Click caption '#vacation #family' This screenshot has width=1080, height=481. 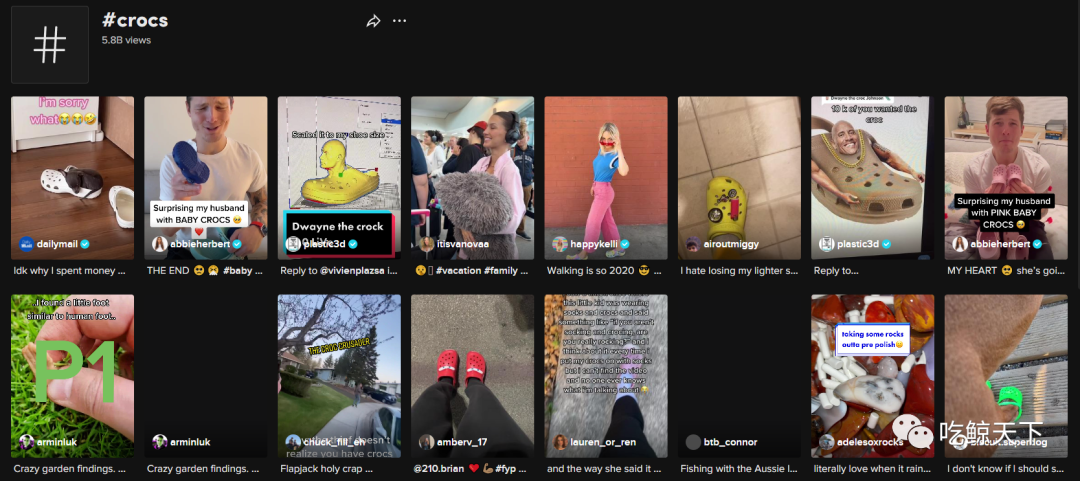click(470, 271)
